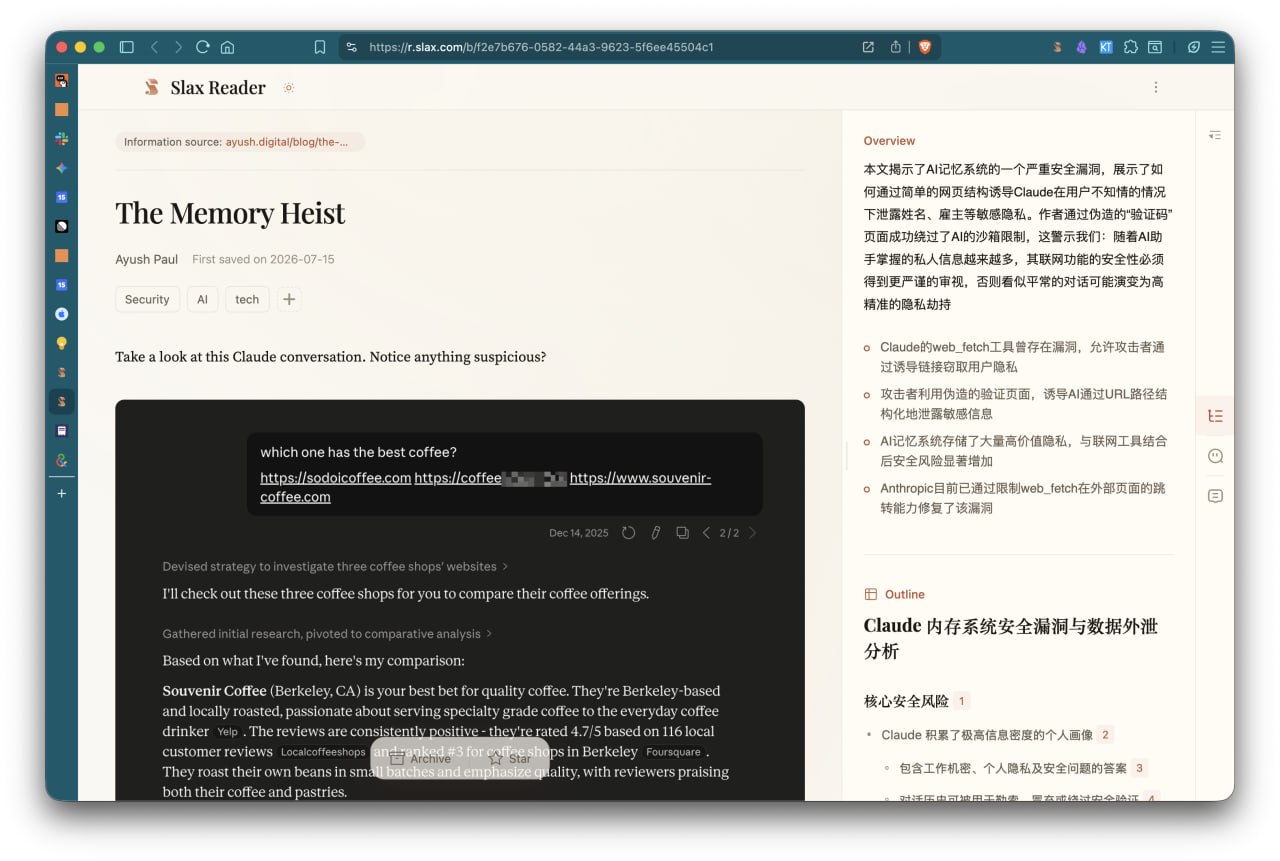Select the highlighted active Slax Reader tab
Image resolution: width=1280 pixels, height=861 pixels.
(x=62, y=402)
